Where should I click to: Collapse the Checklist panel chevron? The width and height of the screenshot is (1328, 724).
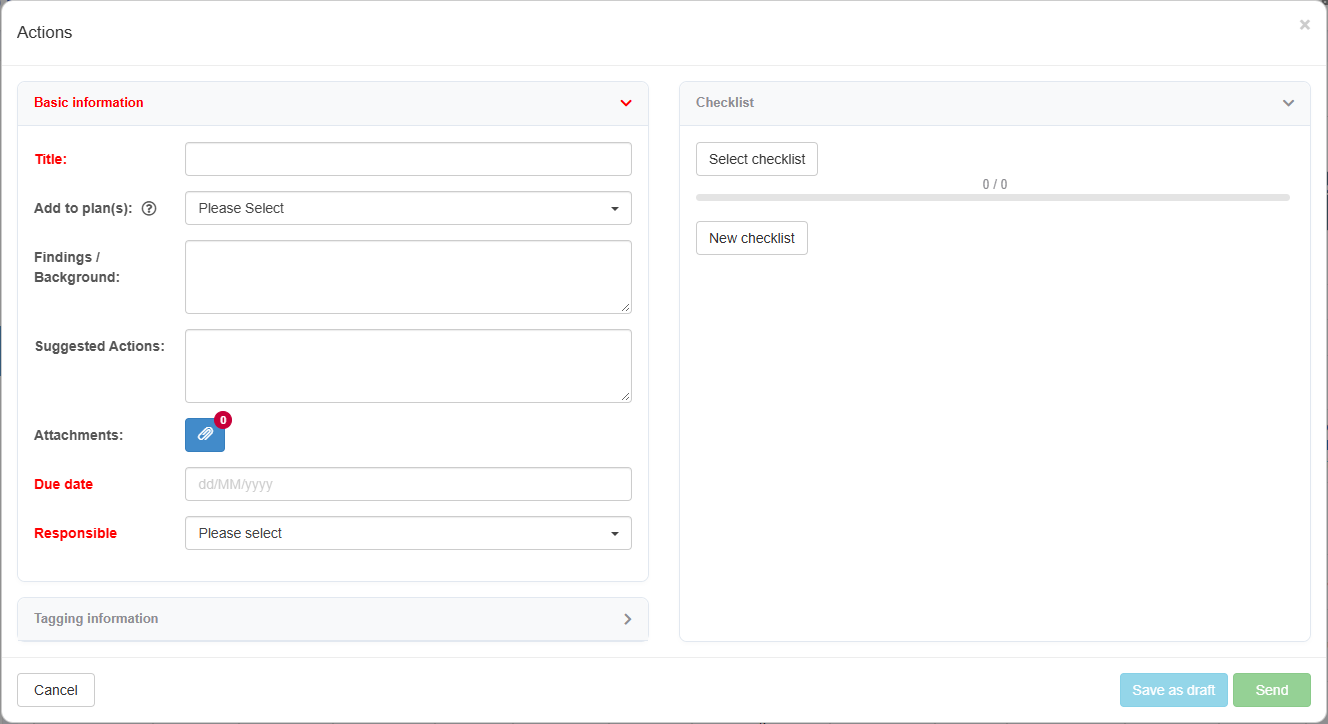pos(1288,103)
